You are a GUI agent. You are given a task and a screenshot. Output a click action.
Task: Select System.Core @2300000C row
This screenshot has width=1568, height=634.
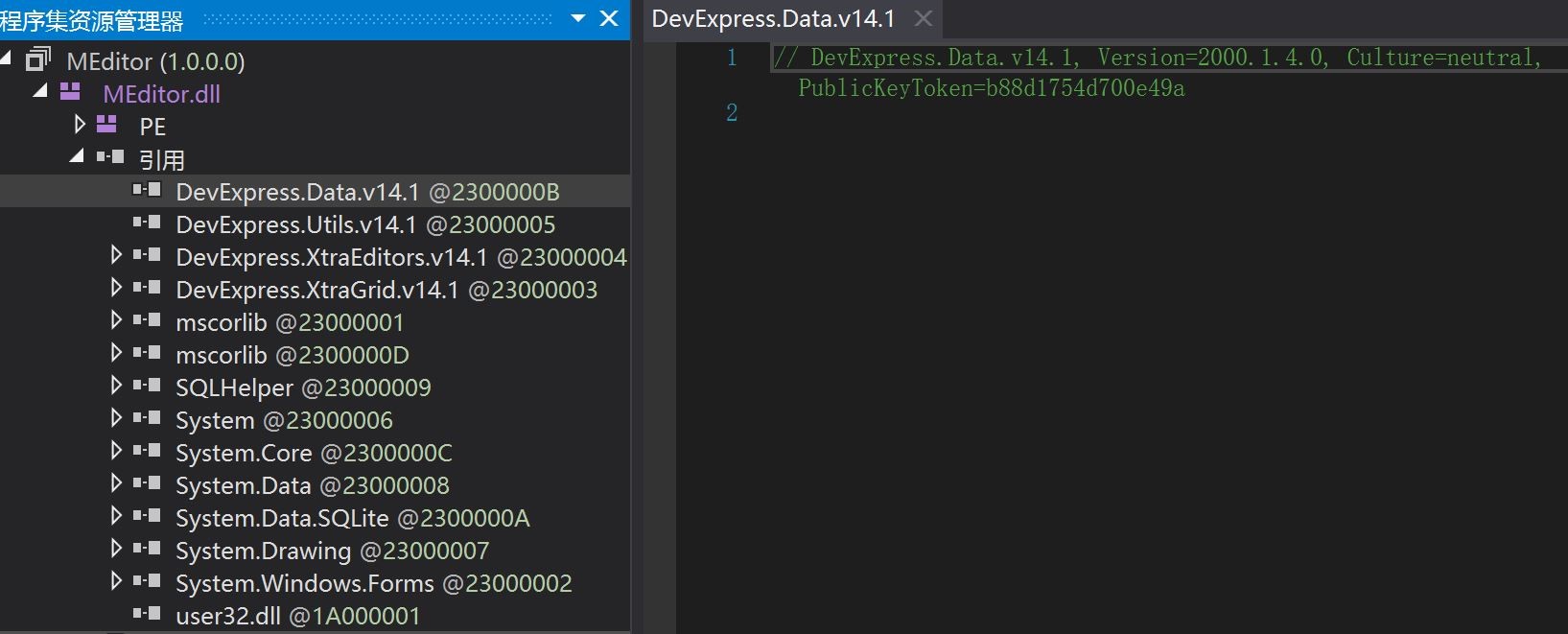tap(314, 453)
